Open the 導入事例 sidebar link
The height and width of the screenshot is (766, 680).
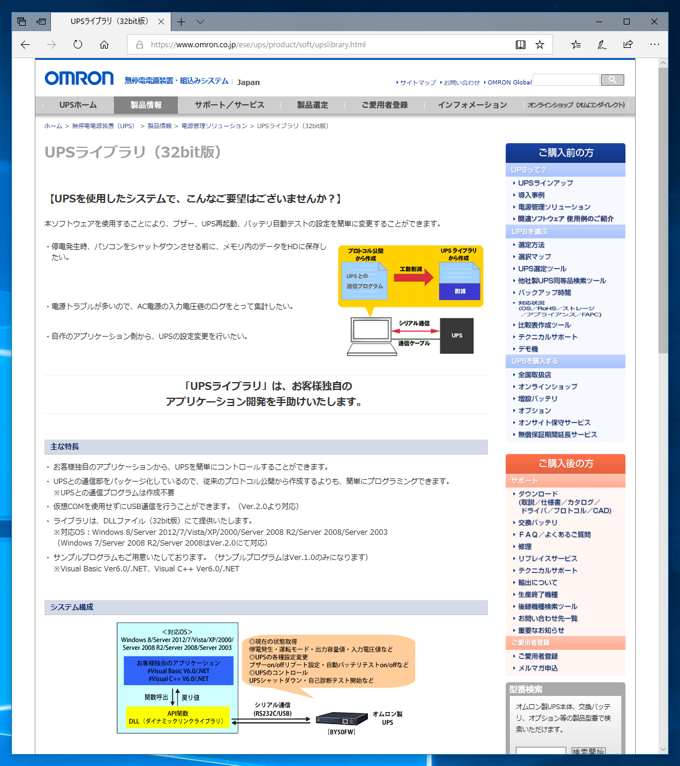(x=531, y=195)
